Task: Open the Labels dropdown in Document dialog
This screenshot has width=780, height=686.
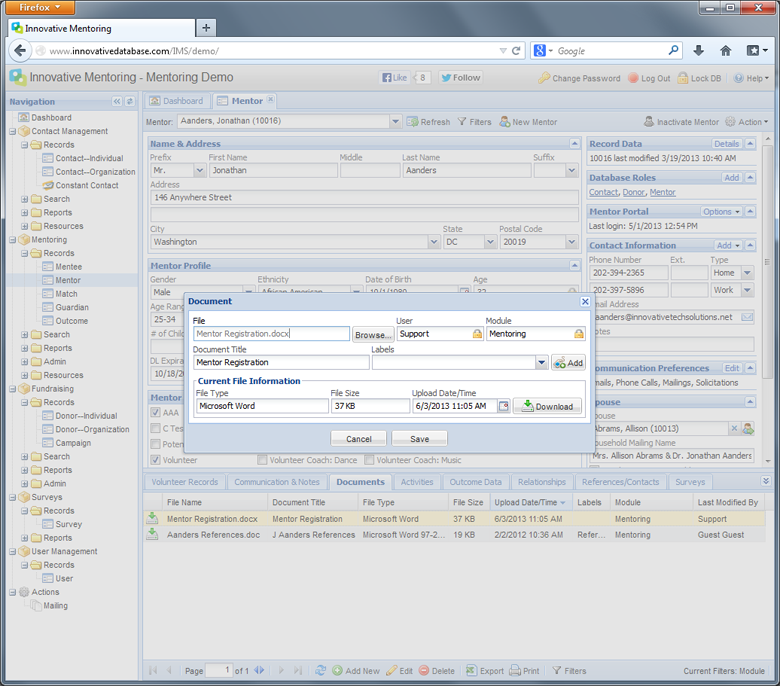Action: tap(542, 363)
